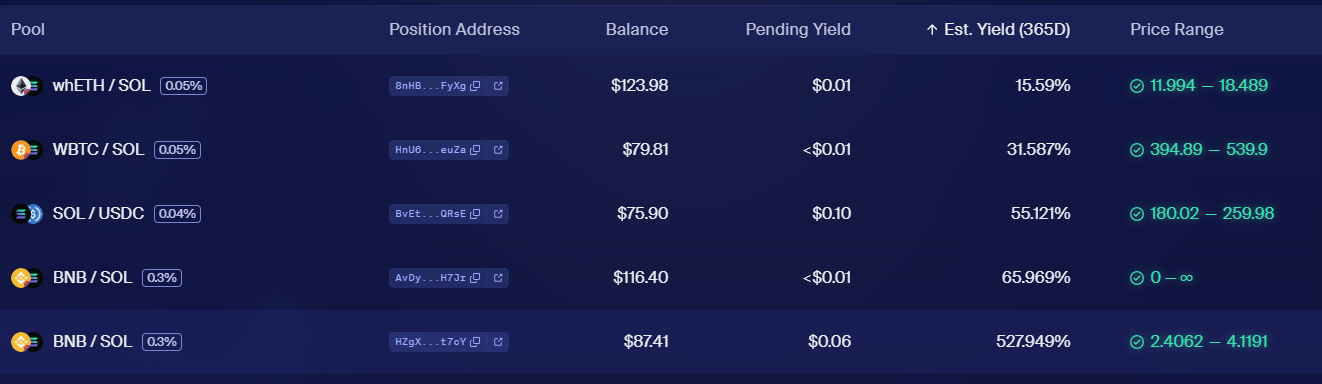Select the Pool column header
1322x384 pixels.
coord(28,30)
